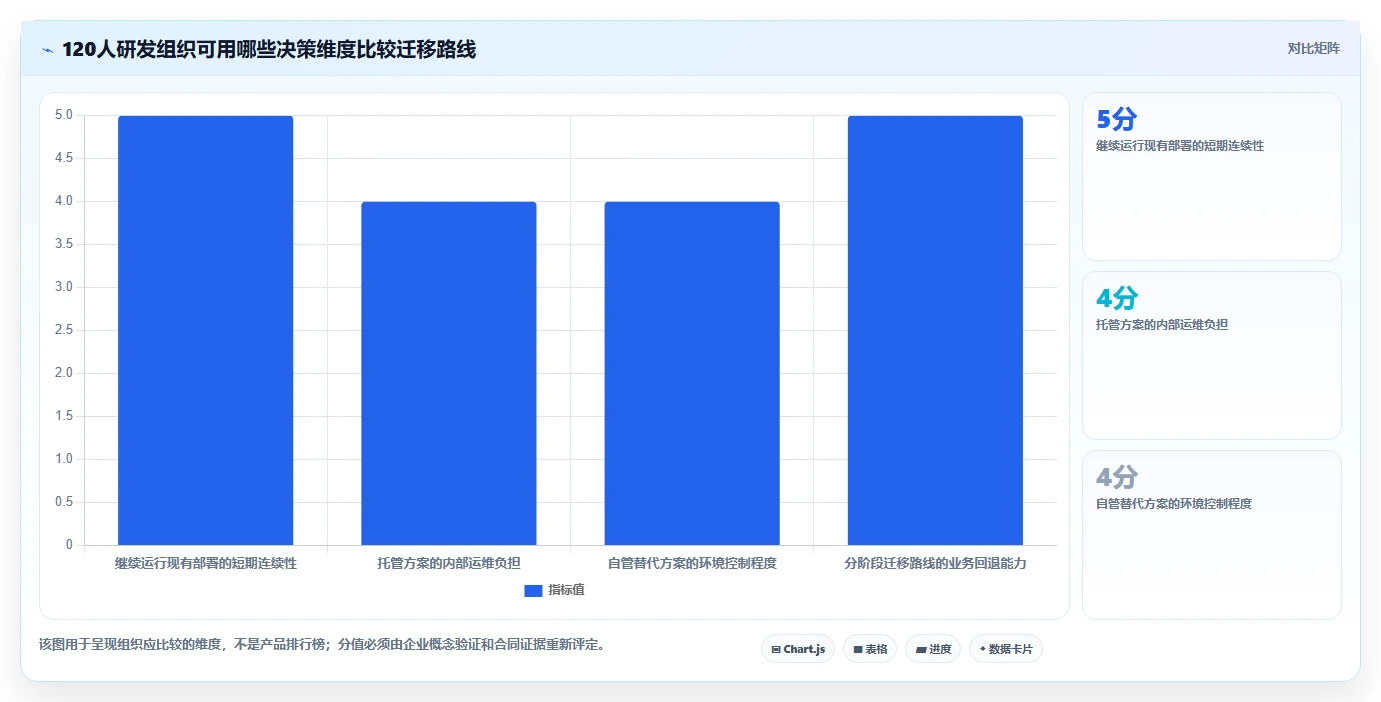1381x702 pixels.
Task: Click the 进度 chip
Action: click(933, 649)
